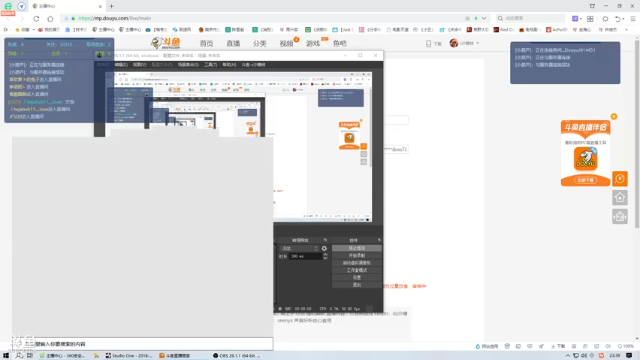This screenshot has height=360, width=640.
Task: Focus the browser search box
Action: [531, 18]
